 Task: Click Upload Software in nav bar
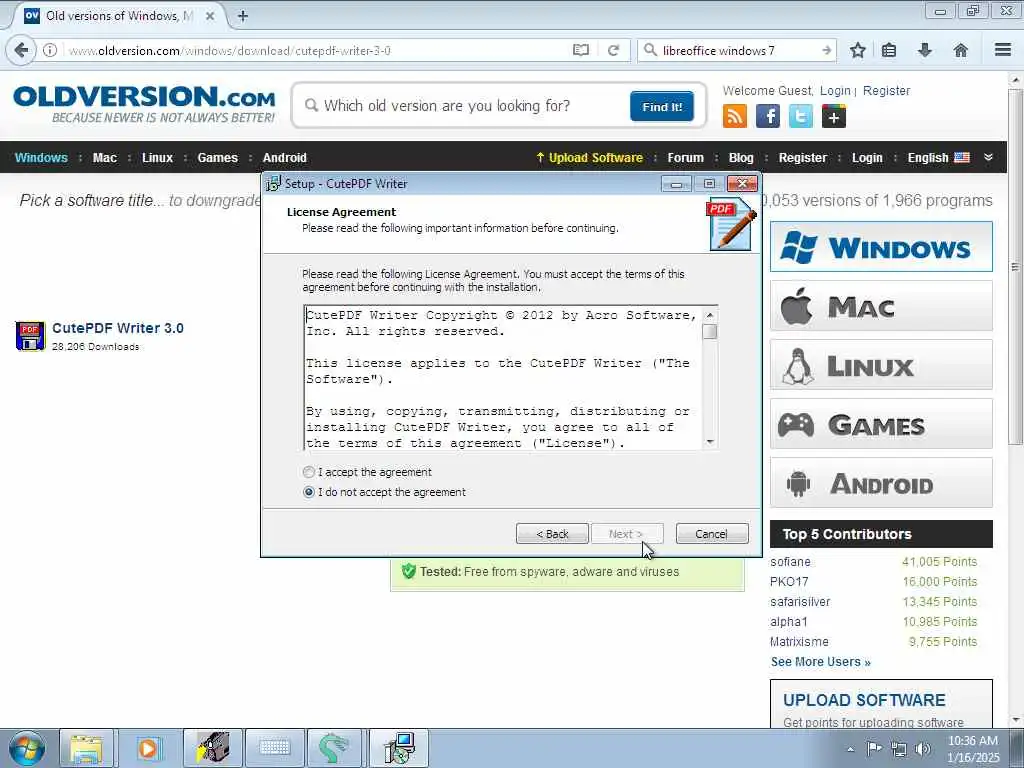pyautogui.click(x=589, y=157)
